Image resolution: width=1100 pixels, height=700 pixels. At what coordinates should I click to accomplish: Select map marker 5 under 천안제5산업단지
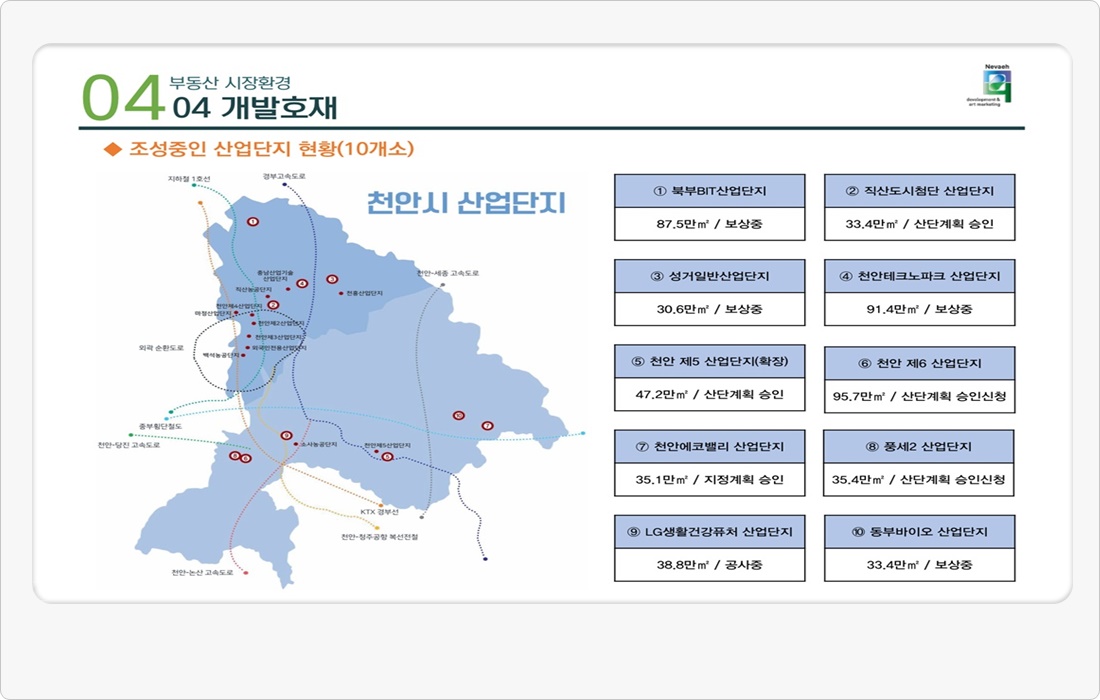tap(387, 457)
